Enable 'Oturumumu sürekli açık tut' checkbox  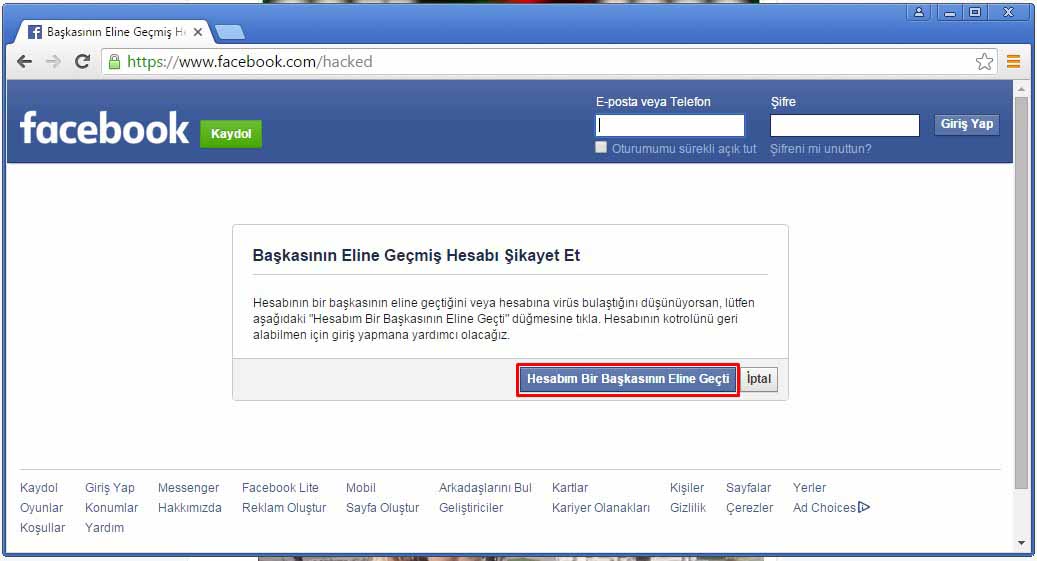(601, 147)
